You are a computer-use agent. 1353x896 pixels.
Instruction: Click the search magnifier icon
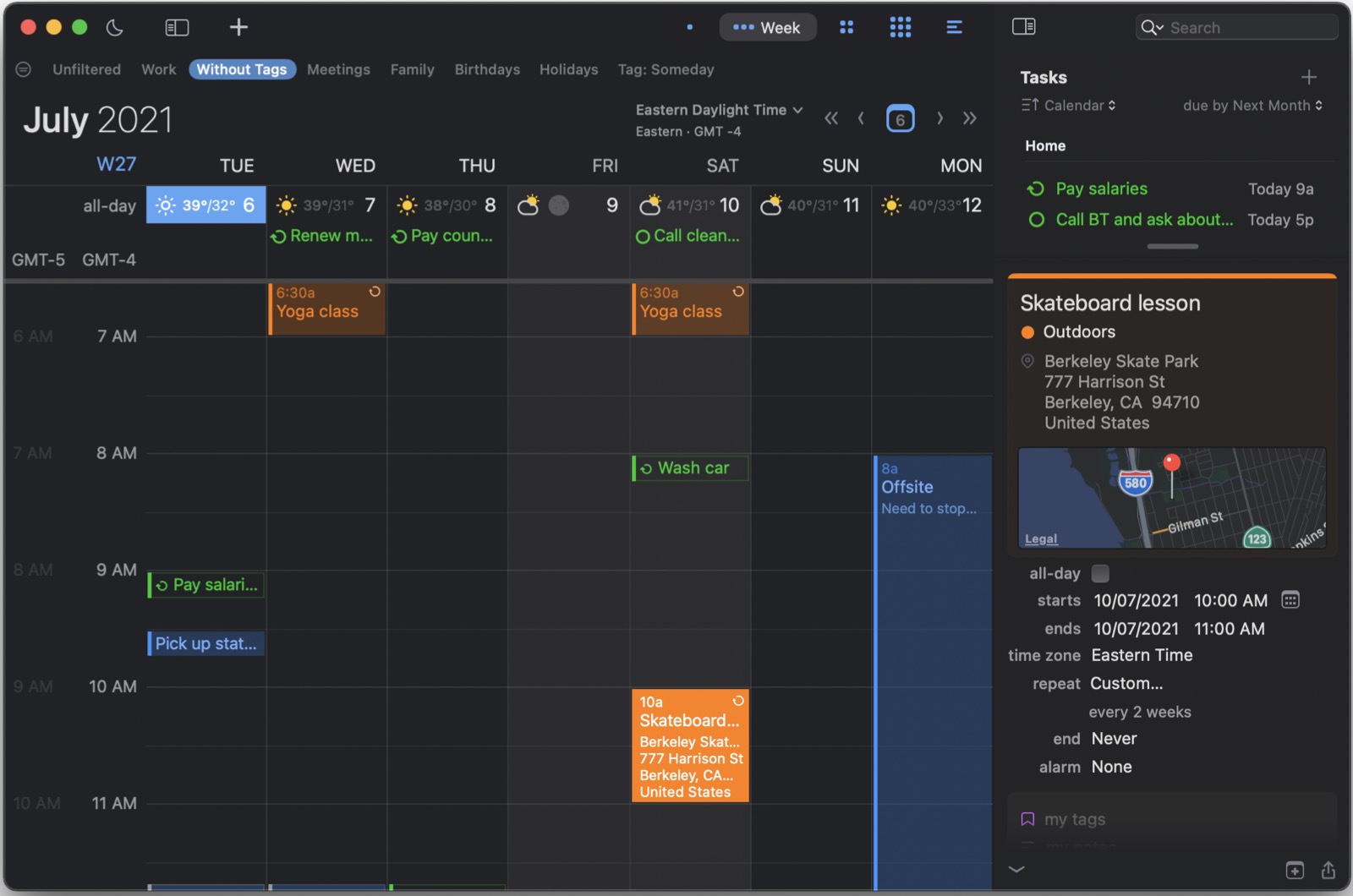1152,28
